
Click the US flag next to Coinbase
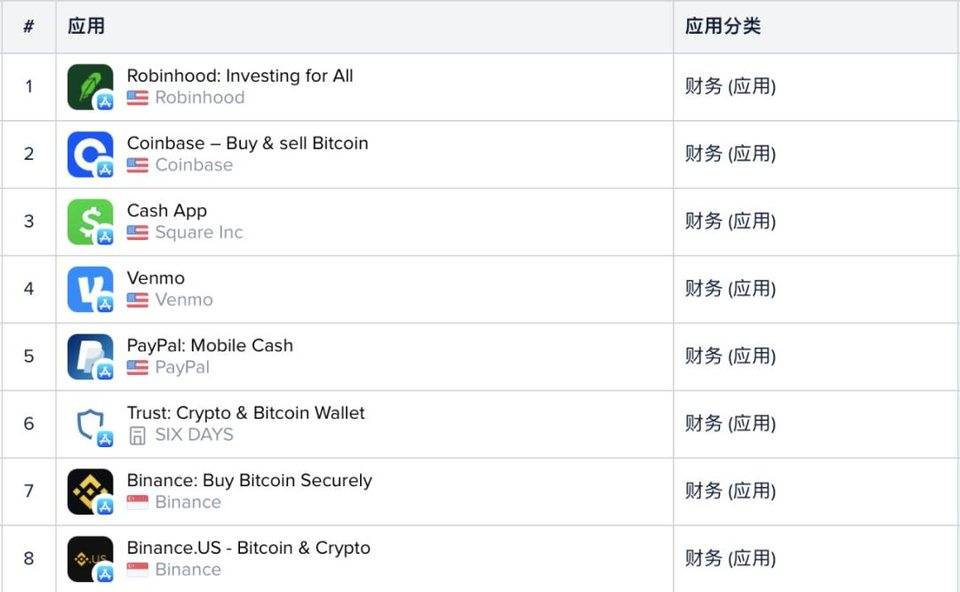(x=136, y=166)
